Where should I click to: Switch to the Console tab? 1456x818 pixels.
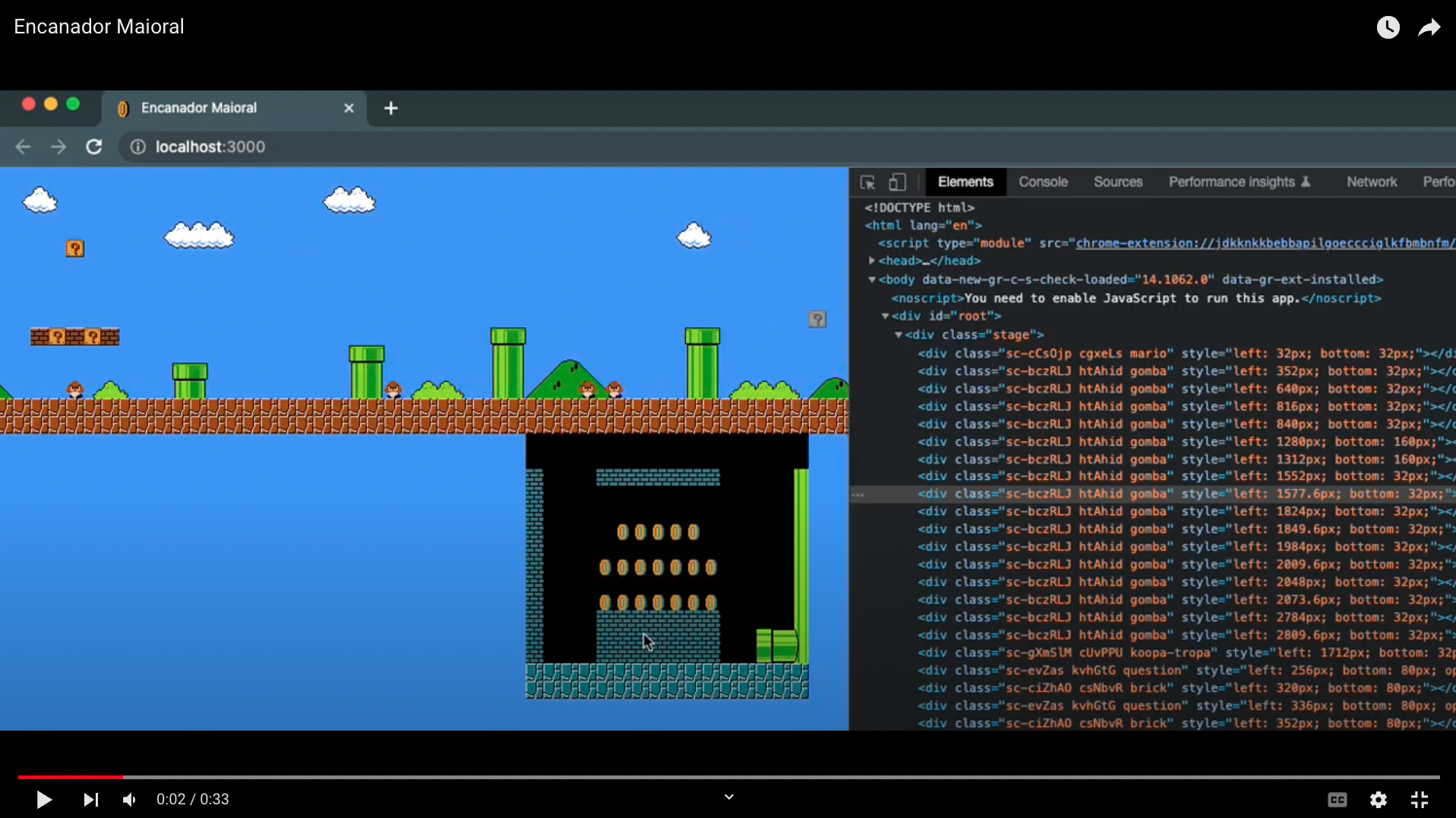coord(1043,182)
